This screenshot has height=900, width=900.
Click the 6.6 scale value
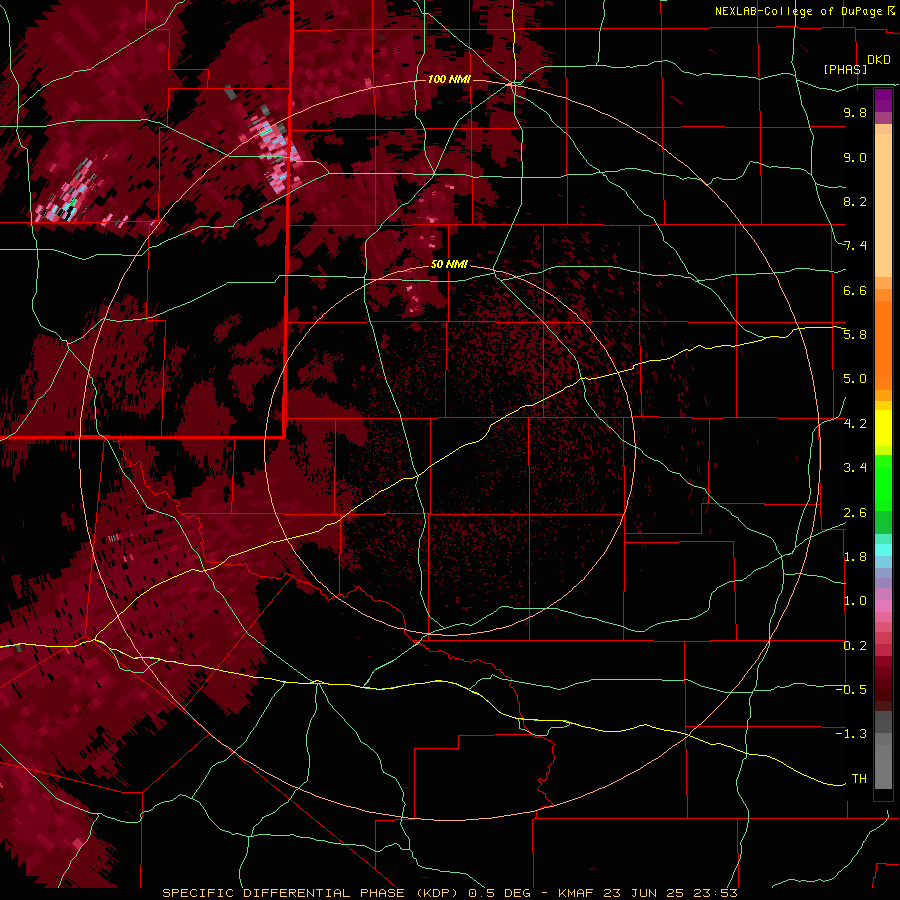[x=855, y=290]
